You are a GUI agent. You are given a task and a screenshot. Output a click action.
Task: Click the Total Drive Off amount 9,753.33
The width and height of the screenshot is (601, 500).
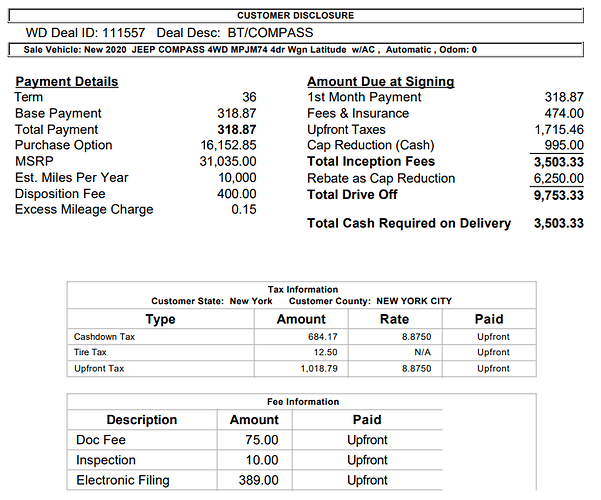pos(559,195)
